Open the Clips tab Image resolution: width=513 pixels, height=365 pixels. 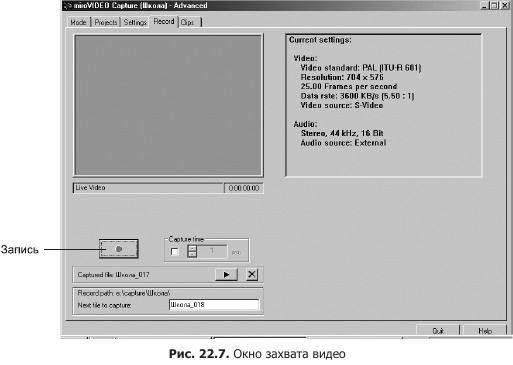[190, 22]
